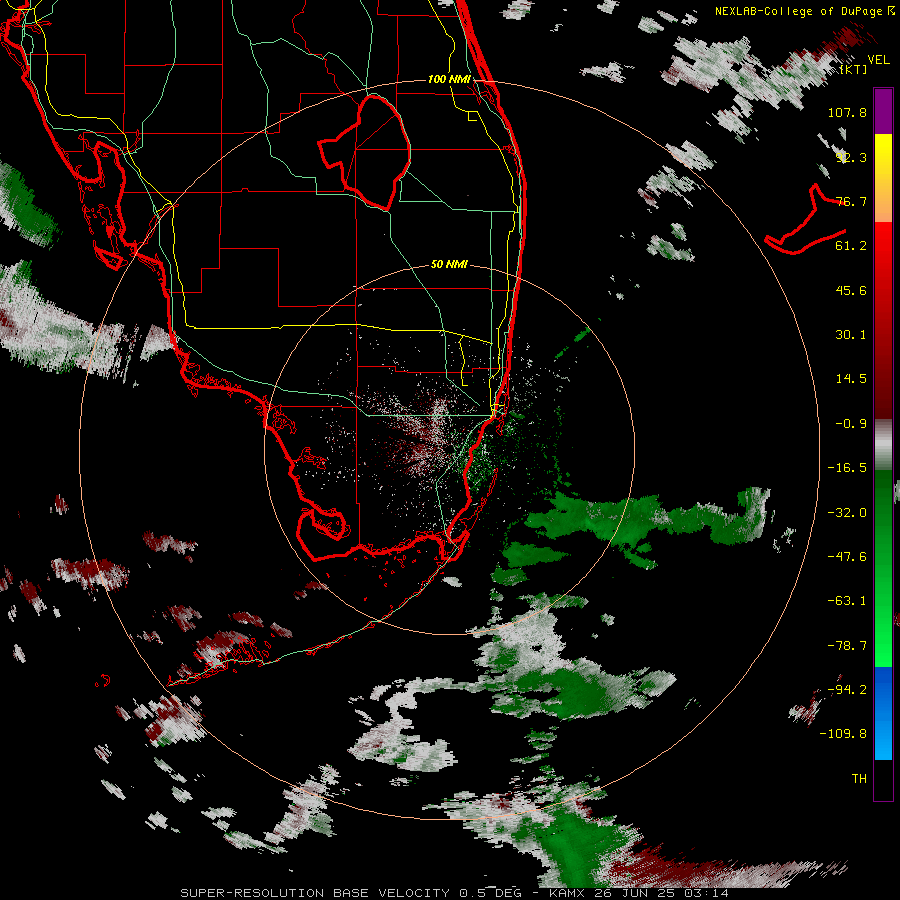Click the -94.2 velocity scale value
The width and height of the screenshot is (900, 900).
point(847,690)
